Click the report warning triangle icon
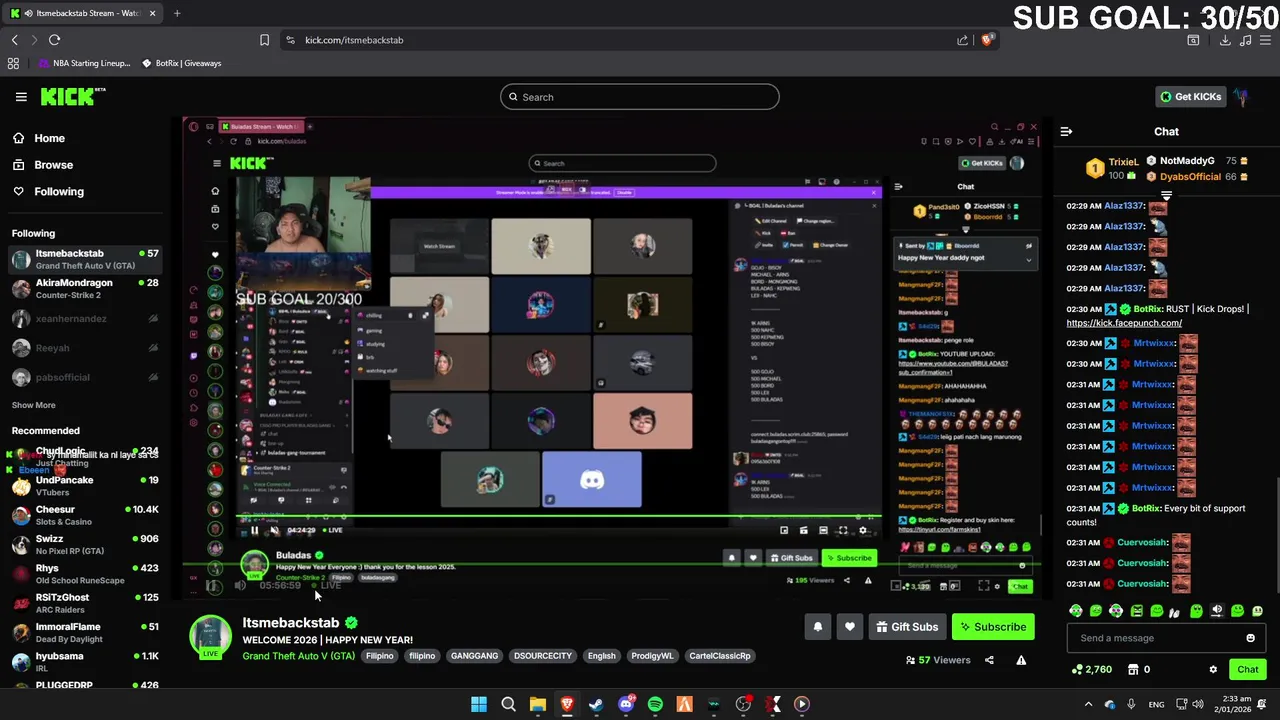This screenshot has width=1280, height=720. coord(1021,660)
